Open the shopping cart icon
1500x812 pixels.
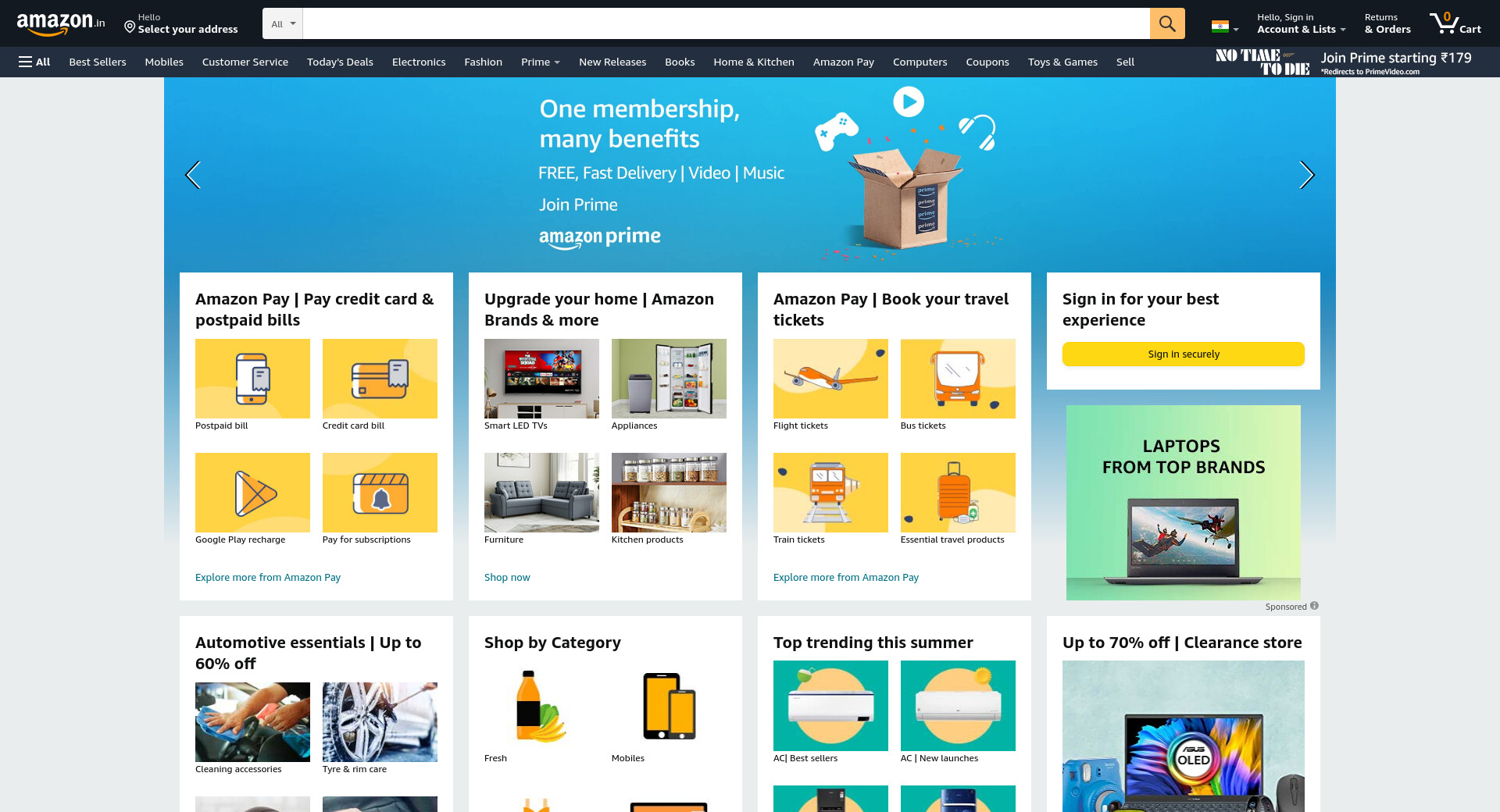(x=1455, y=23)
